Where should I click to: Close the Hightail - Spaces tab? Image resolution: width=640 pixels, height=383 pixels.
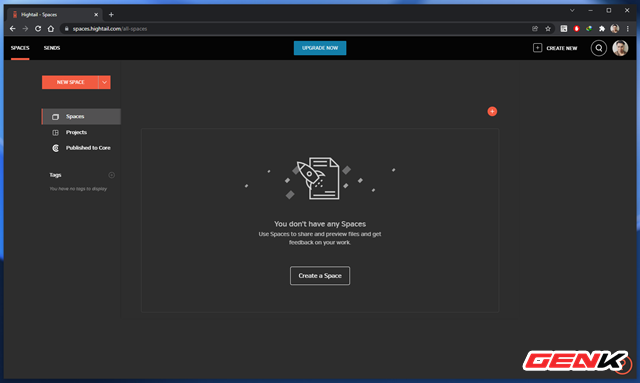96,15
